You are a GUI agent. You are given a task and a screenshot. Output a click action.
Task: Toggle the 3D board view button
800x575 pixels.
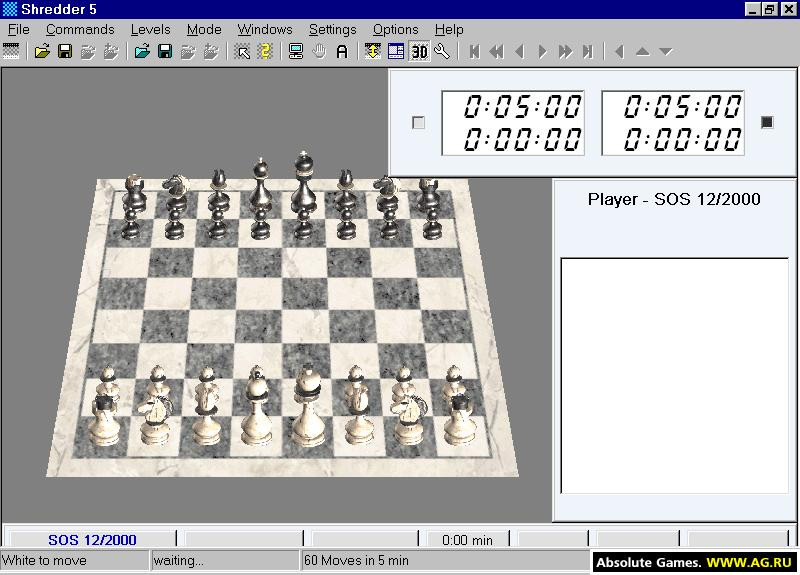pyautogui.click(x=419, y=51)
